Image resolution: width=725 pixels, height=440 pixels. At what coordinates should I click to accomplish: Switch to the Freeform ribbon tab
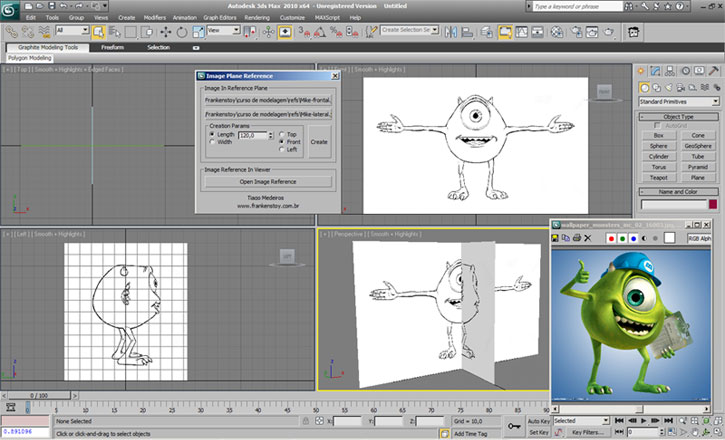click(112, 47)
